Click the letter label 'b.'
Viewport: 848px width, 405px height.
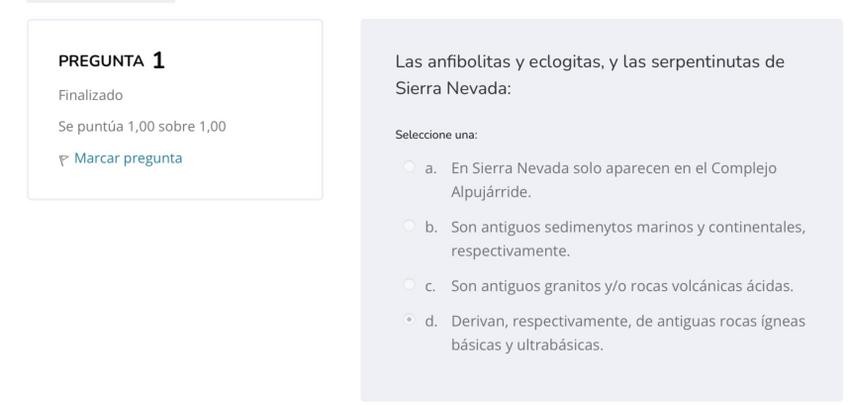click(431, 227)
